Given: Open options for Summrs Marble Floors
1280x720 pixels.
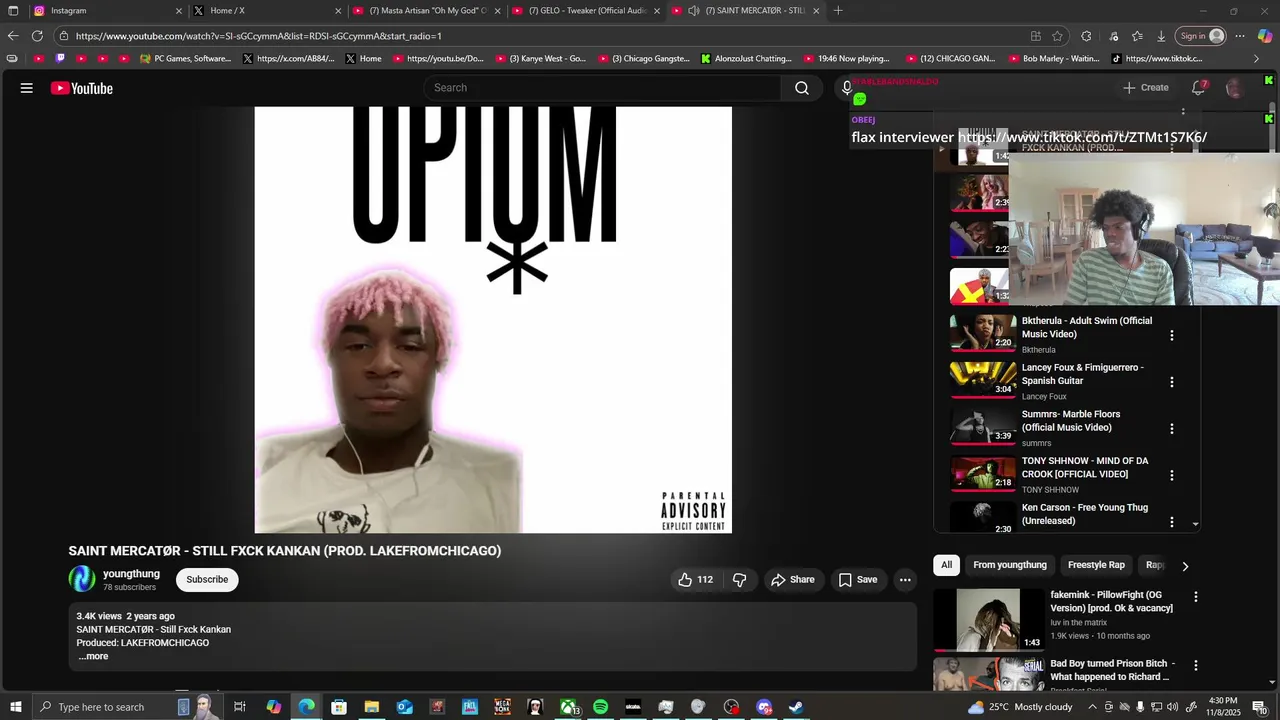Looking at the screenshot, I should (x=1172, y=429).
